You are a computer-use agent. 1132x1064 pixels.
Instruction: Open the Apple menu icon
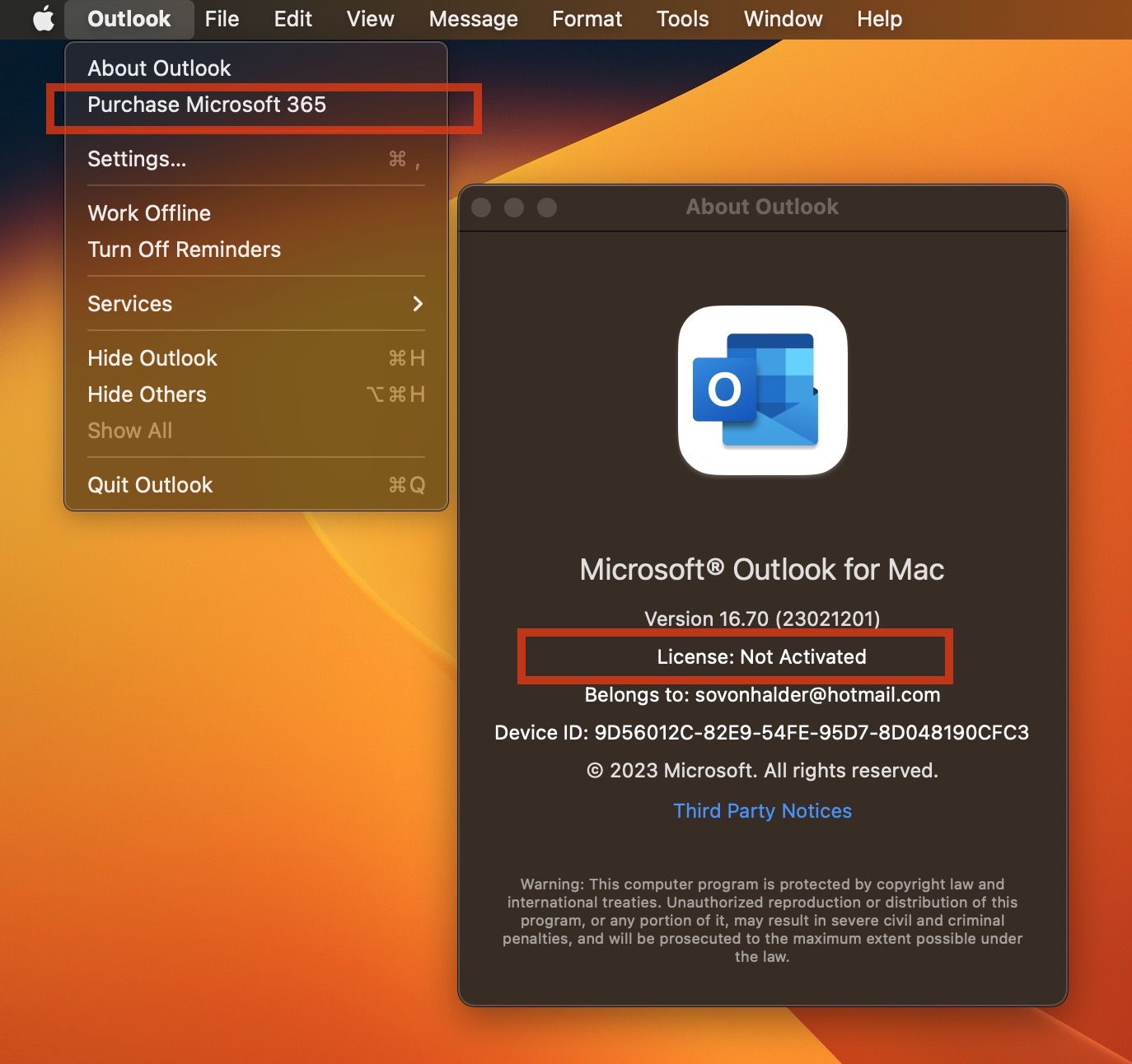tap(43, 18)
